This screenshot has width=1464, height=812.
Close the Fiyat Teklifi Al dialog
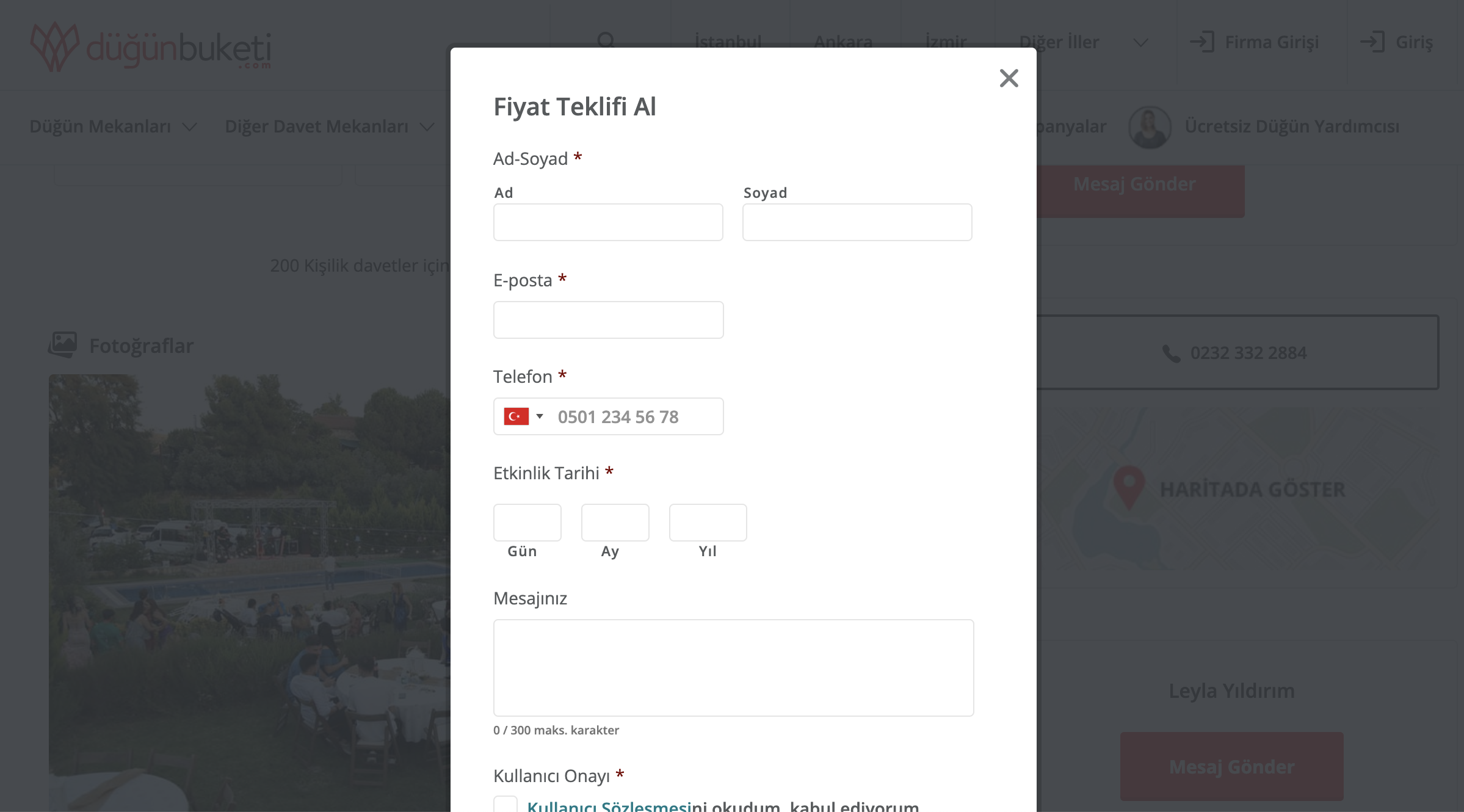pyautogui.click(x=1009, y=78)
